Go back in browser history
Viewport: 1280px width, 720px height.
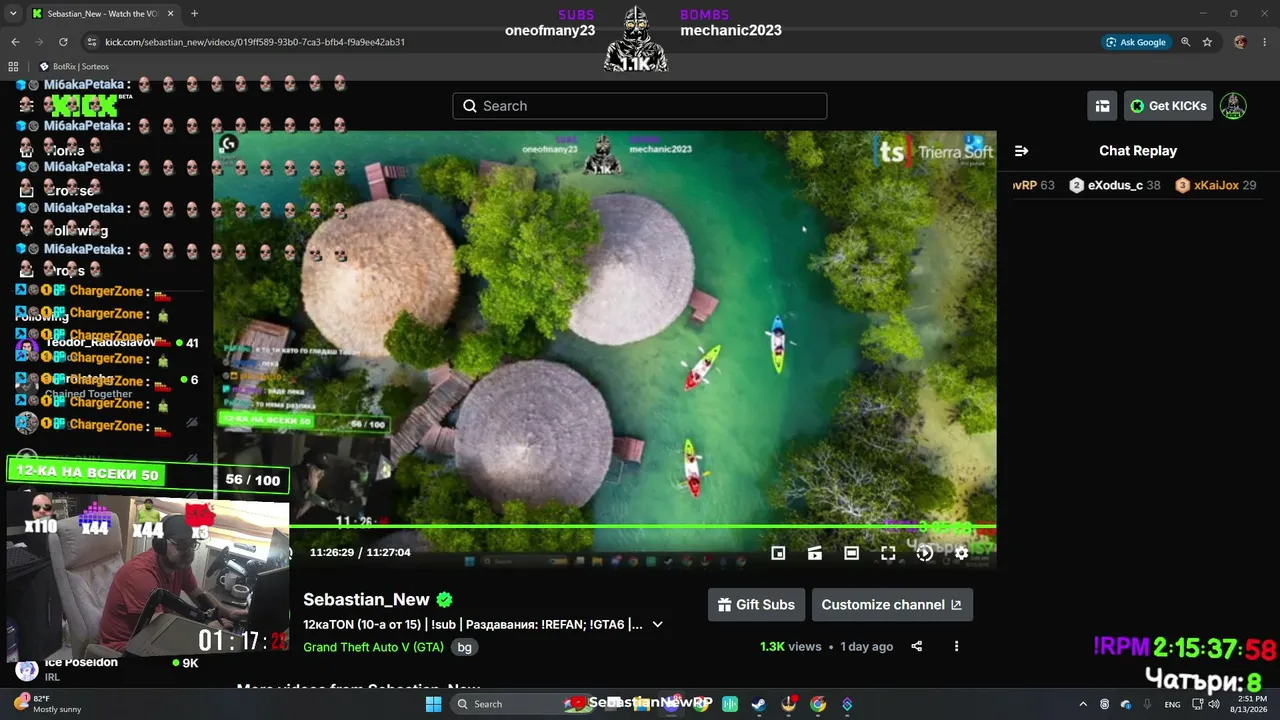(15, 42)
